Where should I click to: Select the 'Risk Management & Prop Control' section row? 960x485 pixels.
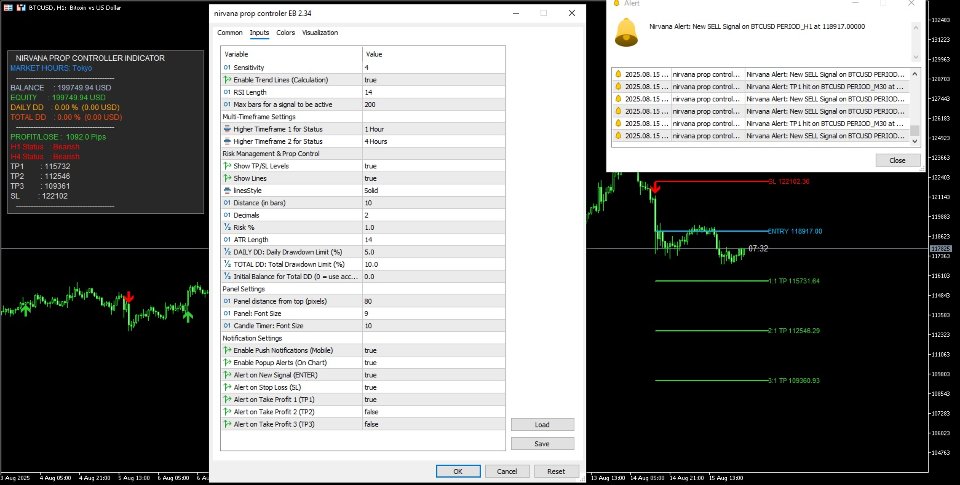pyautogui.click(x=363, y=154)
